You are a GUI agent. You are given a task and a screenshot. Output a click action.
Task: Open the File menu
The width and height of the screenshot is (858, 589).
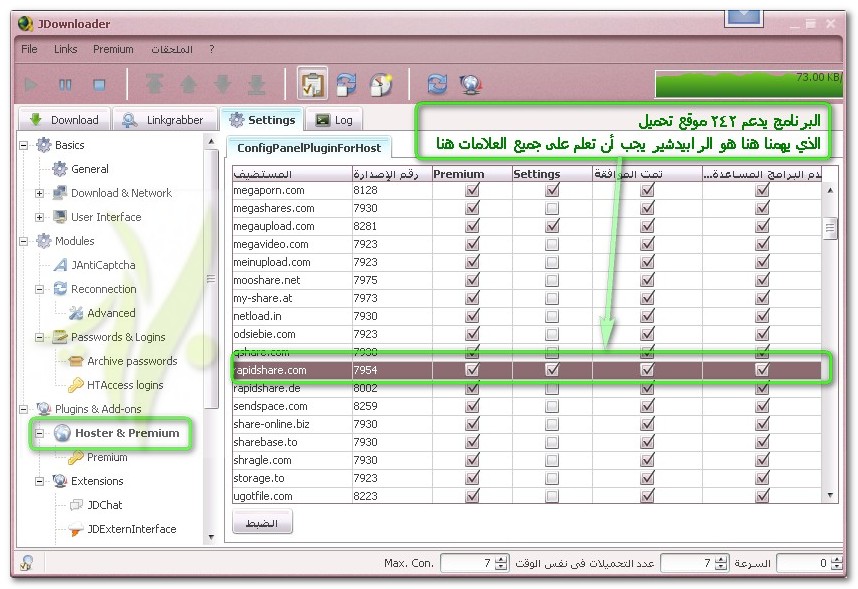[x=29, y=49]
